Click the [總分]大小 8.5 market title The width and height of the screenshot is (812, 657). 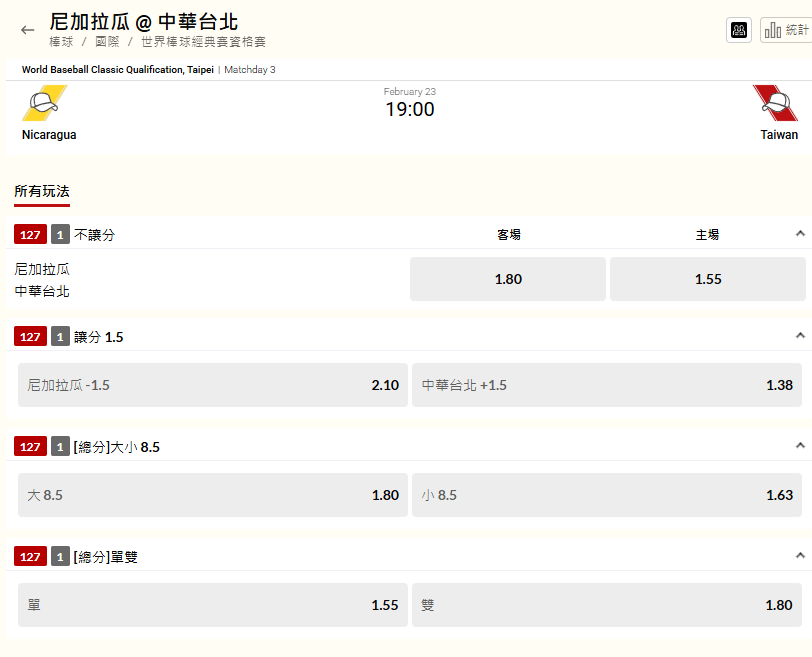pos(117,447)
